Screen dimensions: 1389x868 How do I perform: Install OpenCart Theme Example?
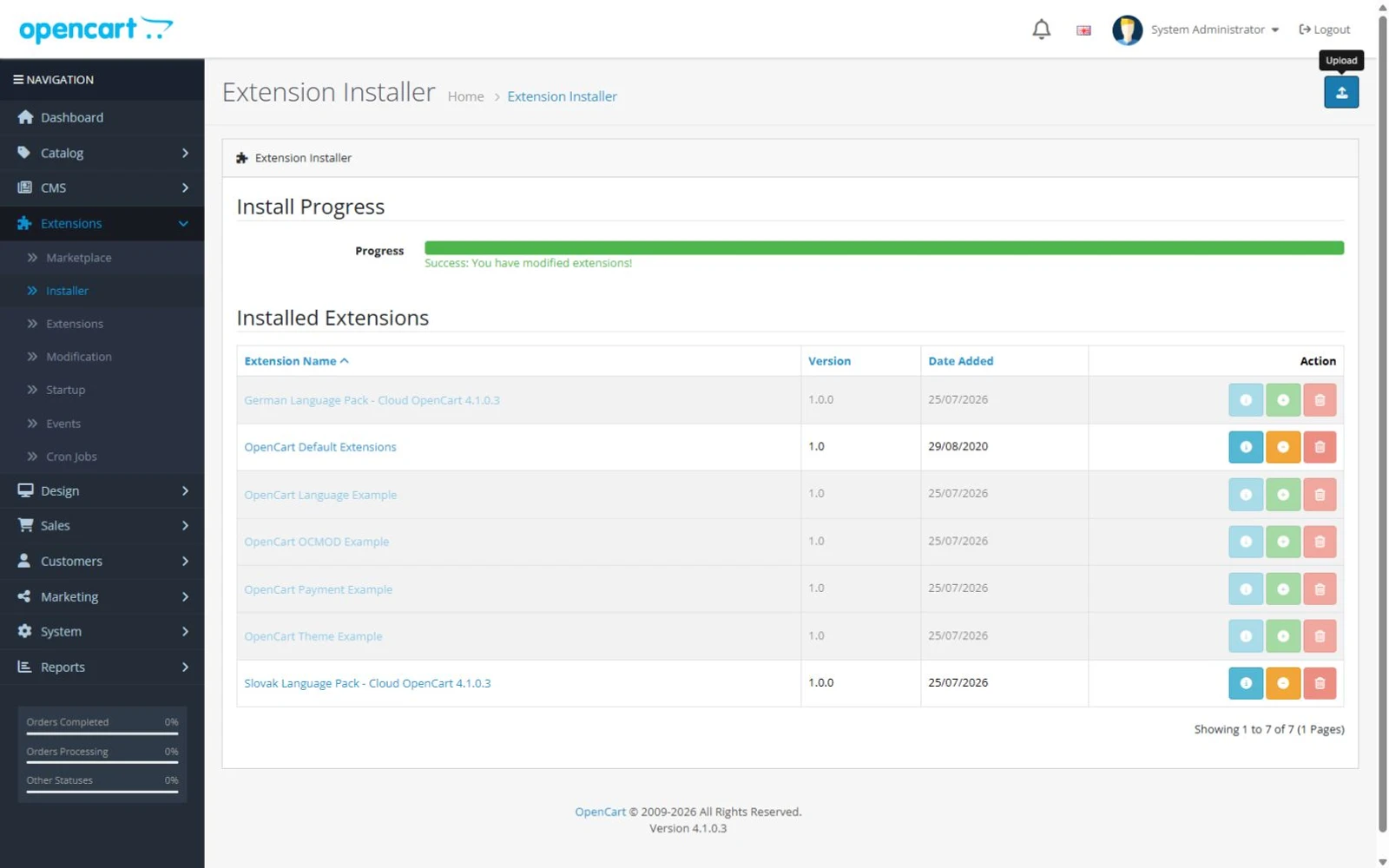tap(1282, 636)
